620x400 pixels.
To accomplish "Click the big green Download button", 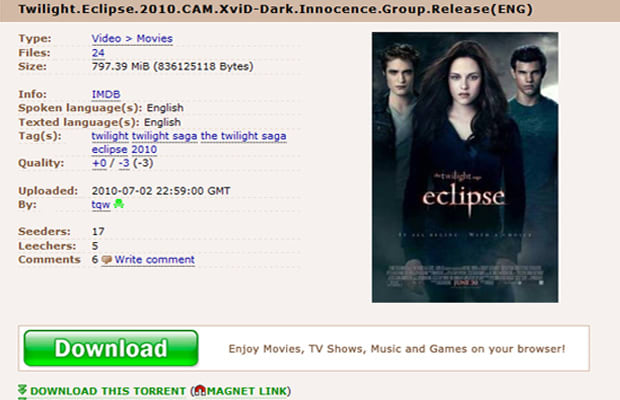I will pos(111,348).
